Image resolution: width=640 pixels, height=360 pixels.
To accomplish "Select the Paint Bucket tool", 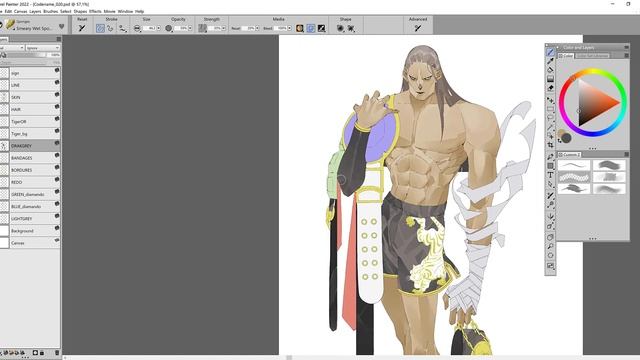I will (x=550, y=70).
